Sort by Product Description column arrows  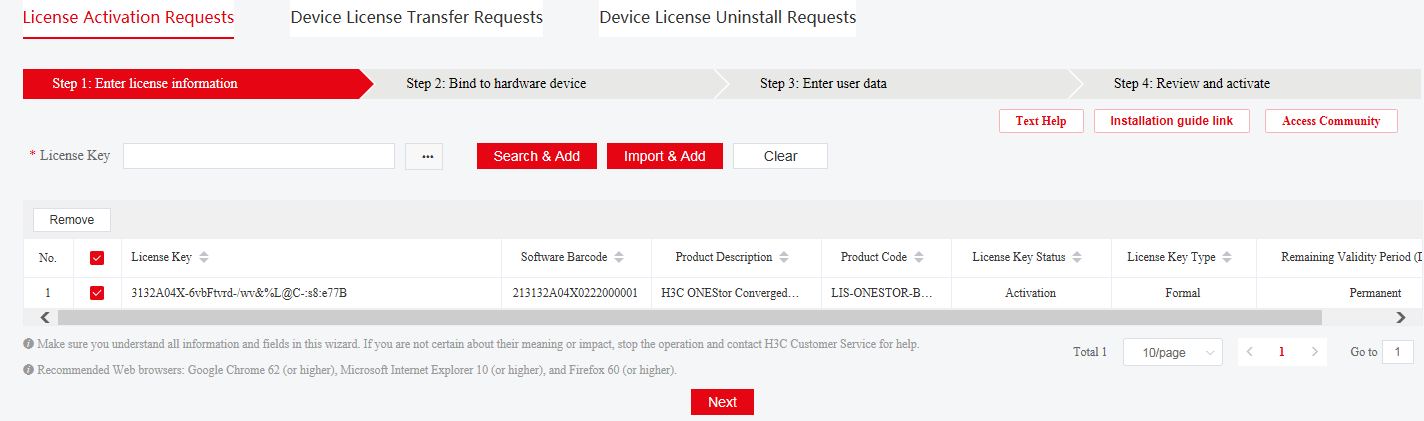(x=784, y=257)
